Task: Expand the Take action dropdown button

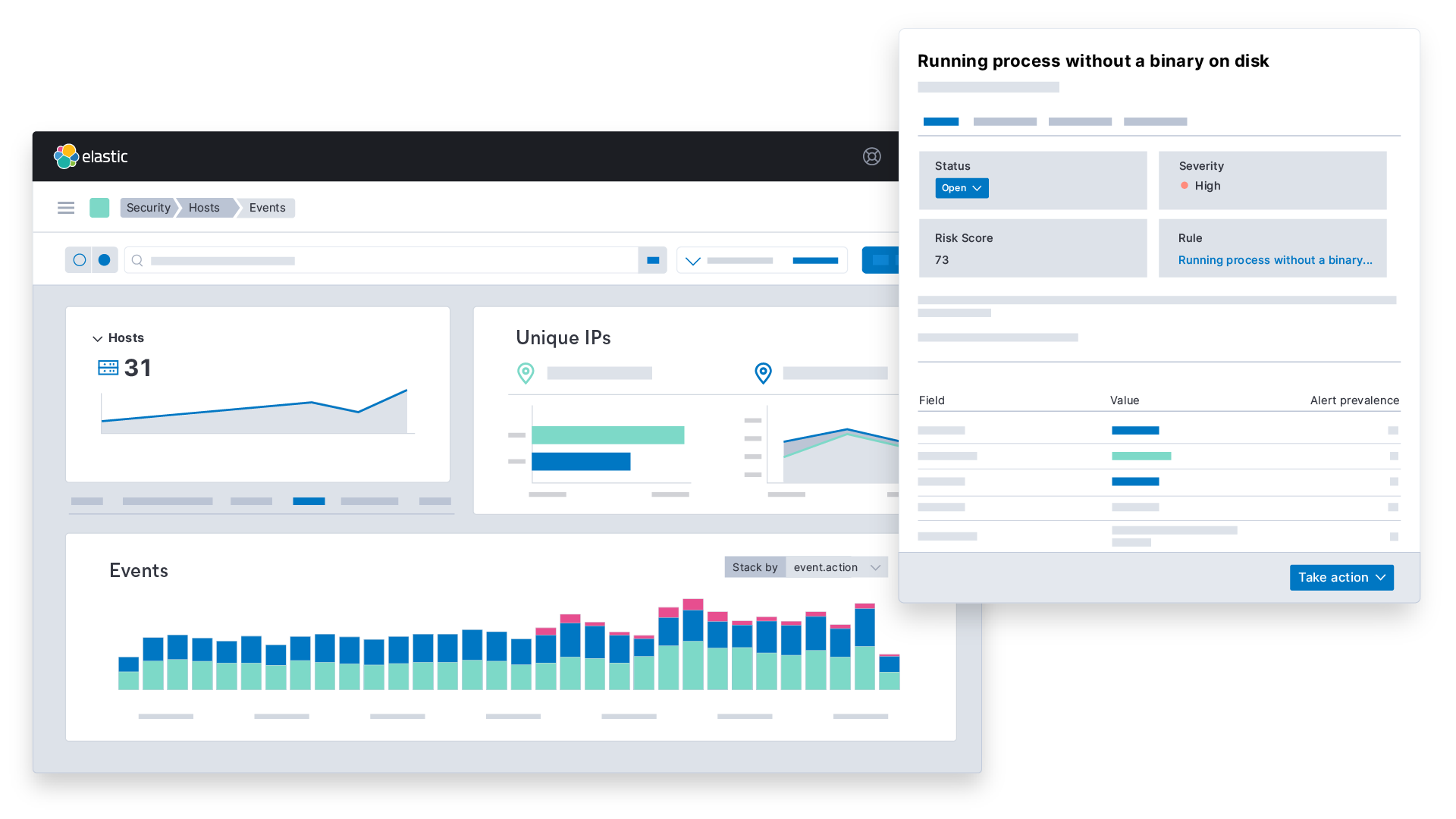Action: 1339,577
